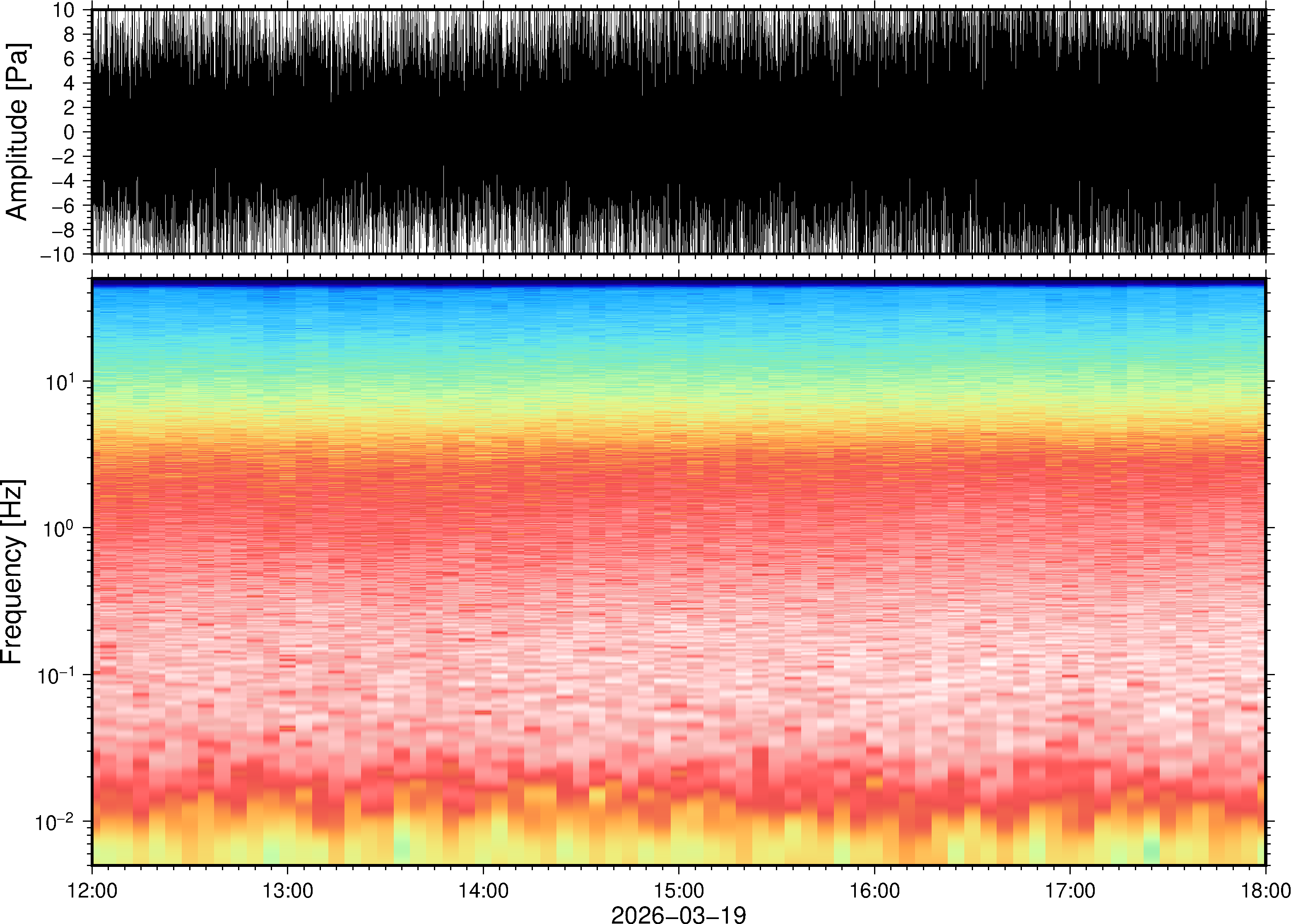1291x924 pixels.
Task: Click the 14:00 time axis label
Action: point(483,890)
